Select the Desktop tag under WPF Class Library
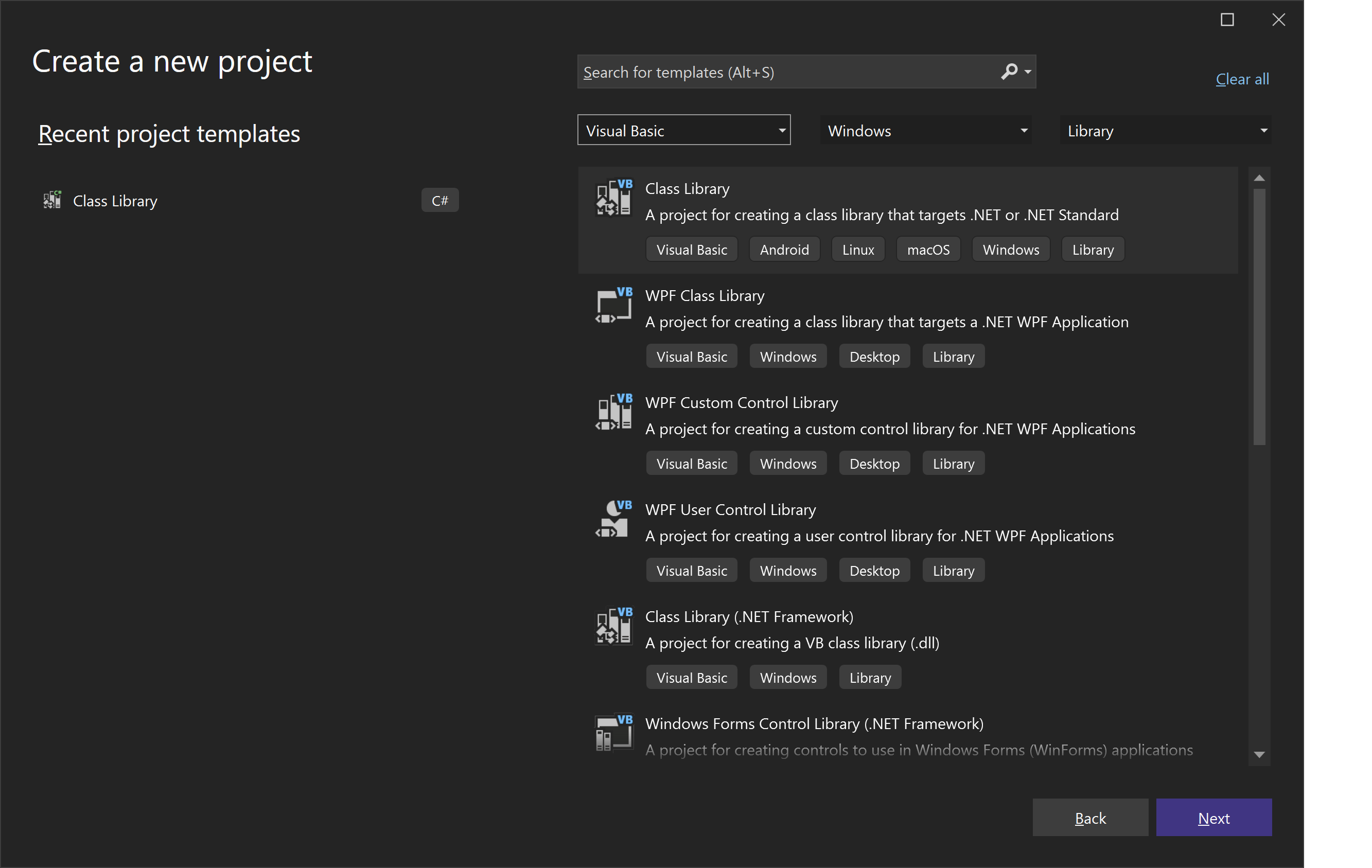 (x=874, y=356)
